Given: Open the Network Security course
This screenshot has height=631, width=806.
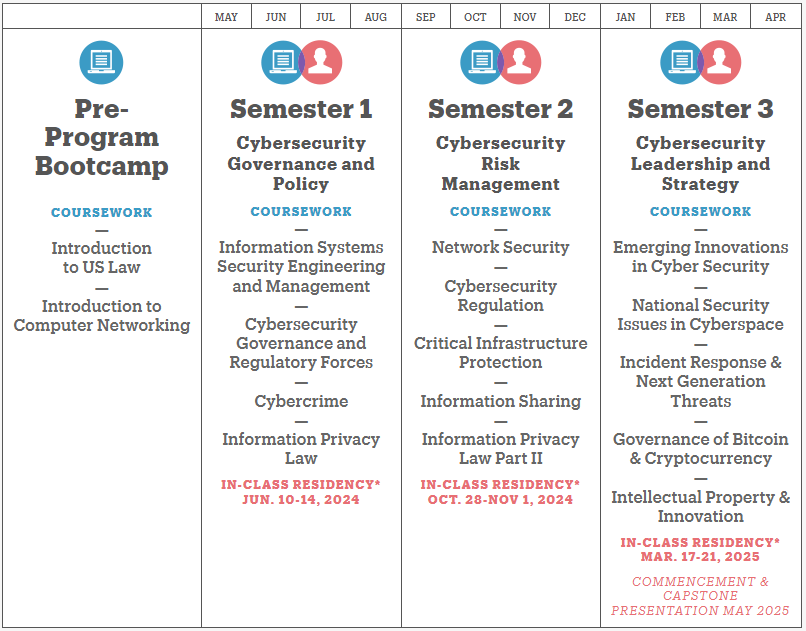Looking at the screenshot, I should click(500, 247).
